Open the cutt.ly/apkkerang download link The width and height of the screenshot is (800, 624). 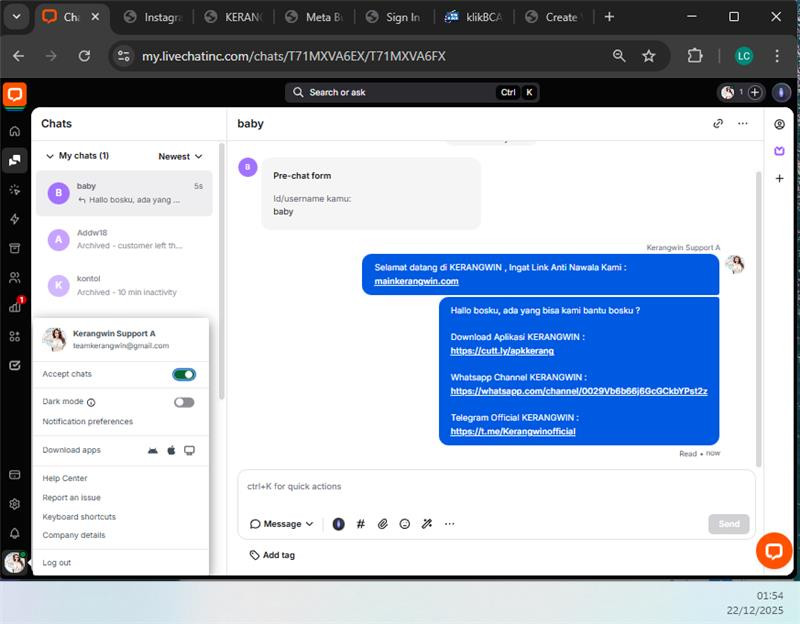(502, 351)
